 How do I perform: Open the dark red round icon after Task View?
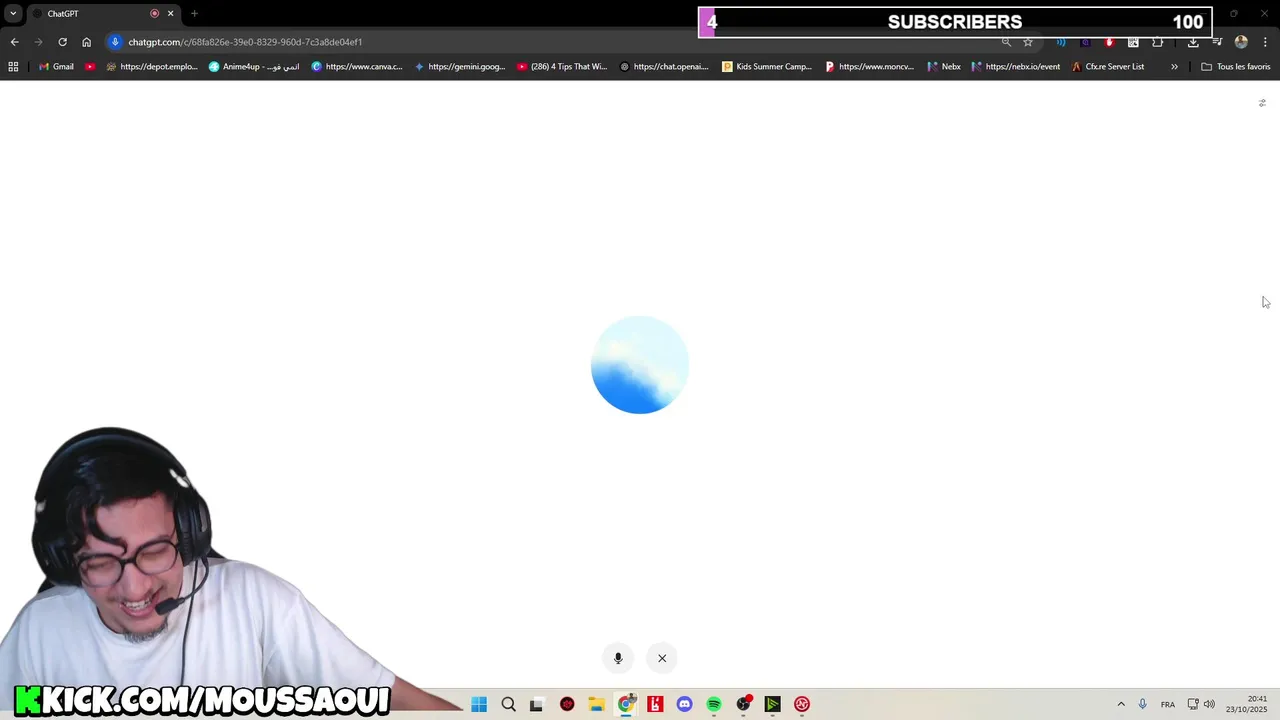567,704
